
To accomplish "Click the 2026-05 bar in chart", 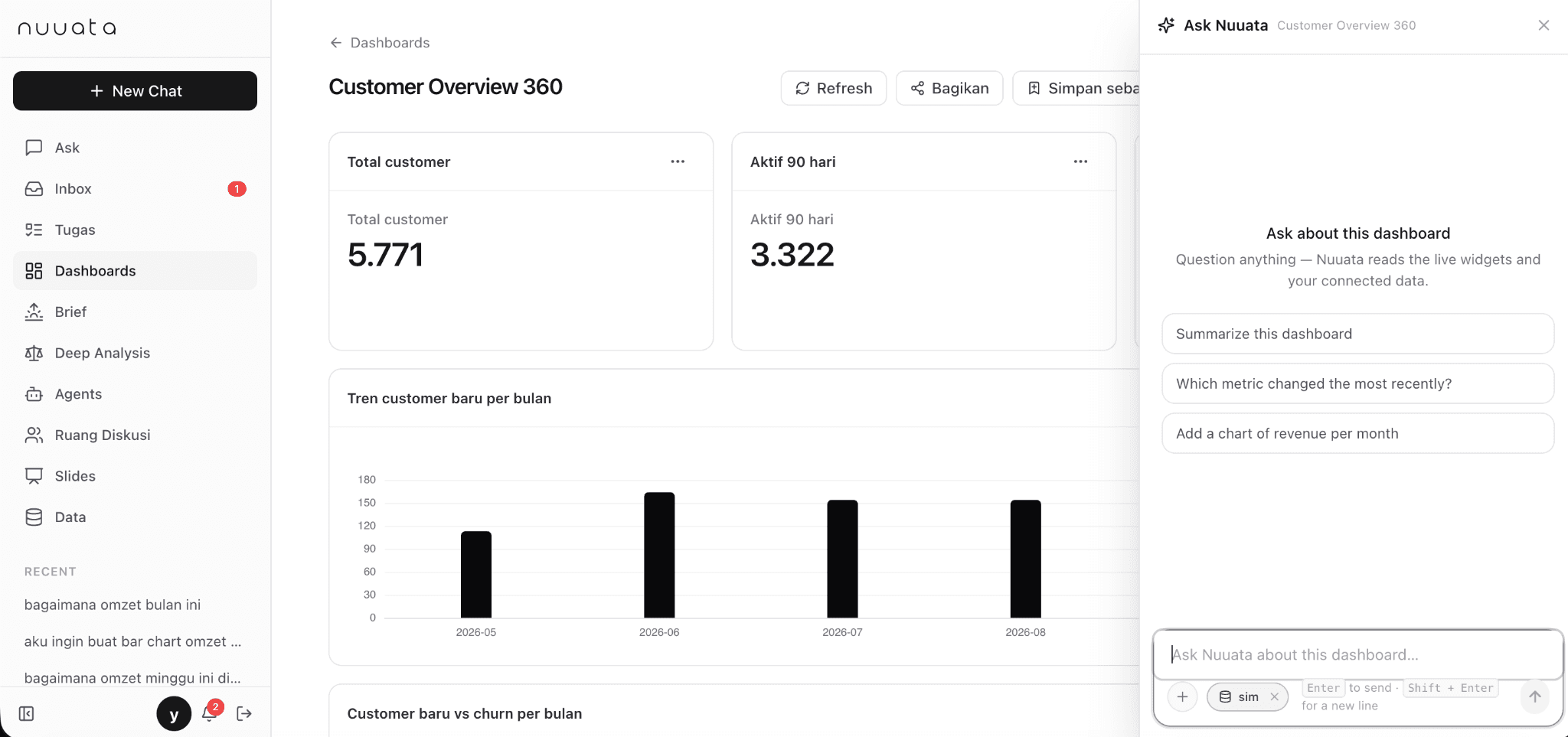I will pyautogui.click(x=476, y=575).
